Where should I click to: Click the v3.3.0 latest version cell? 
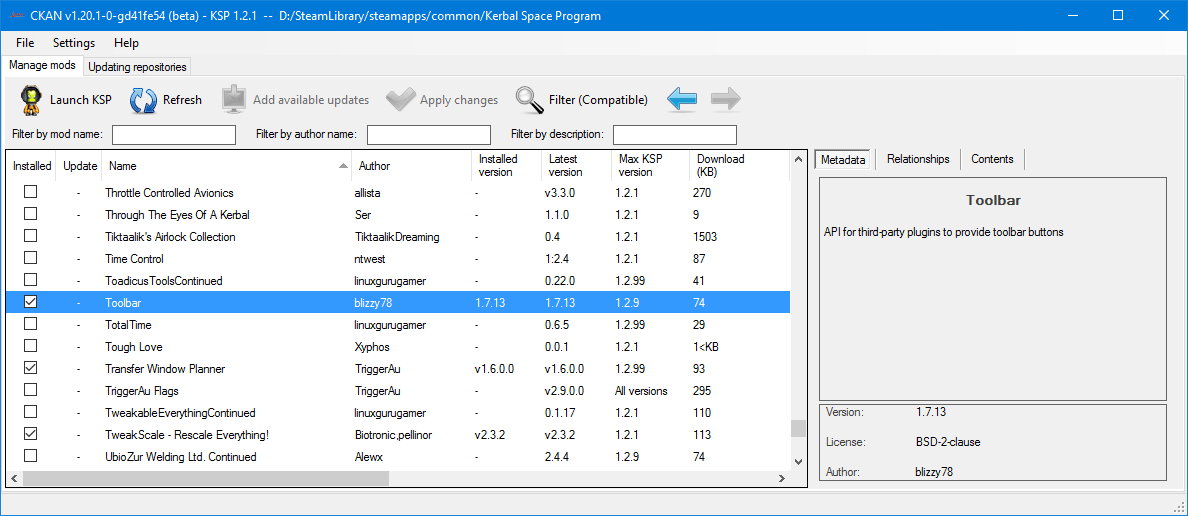click(560, 193)
